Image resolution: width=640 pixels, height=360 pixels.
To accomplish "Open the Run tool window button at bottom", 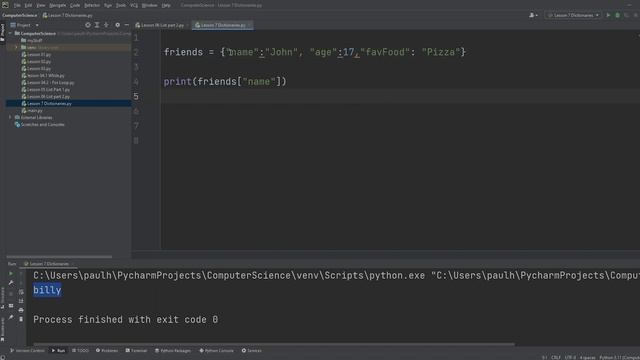I will (x=58, y=351).
